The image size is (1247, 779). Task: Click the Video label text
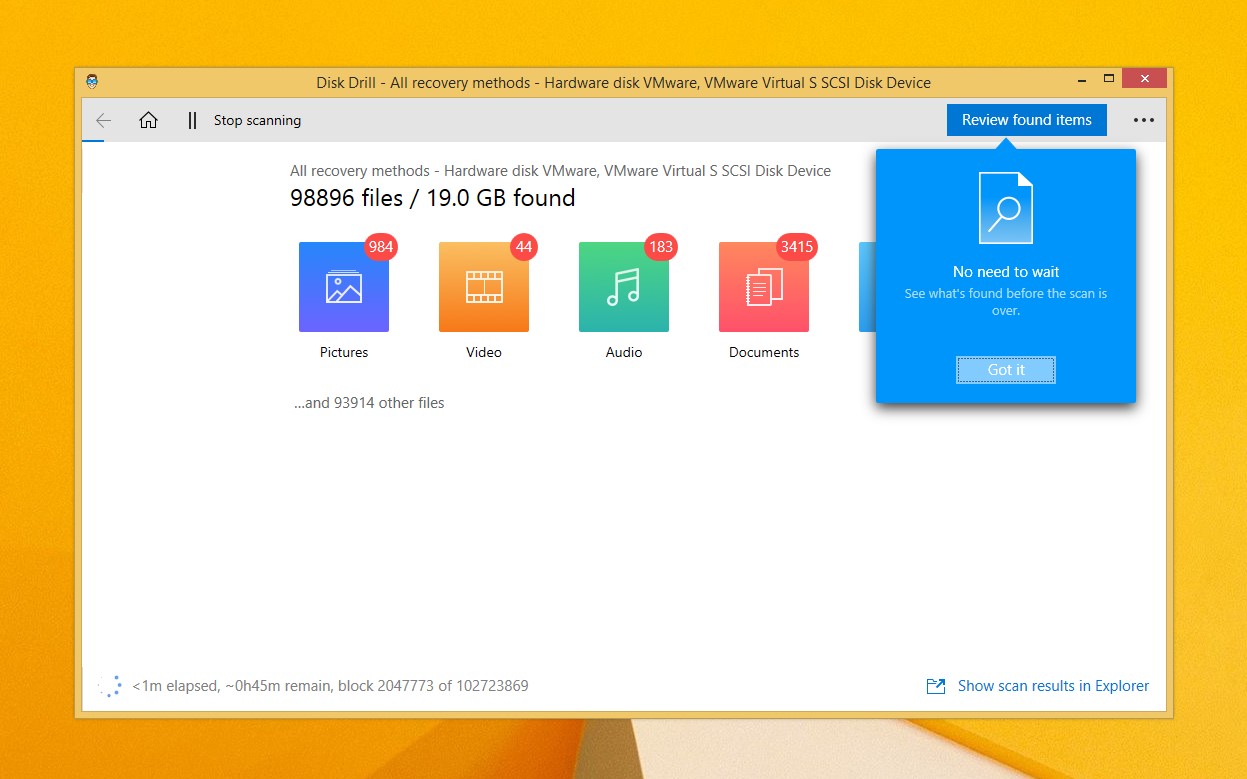484,352
